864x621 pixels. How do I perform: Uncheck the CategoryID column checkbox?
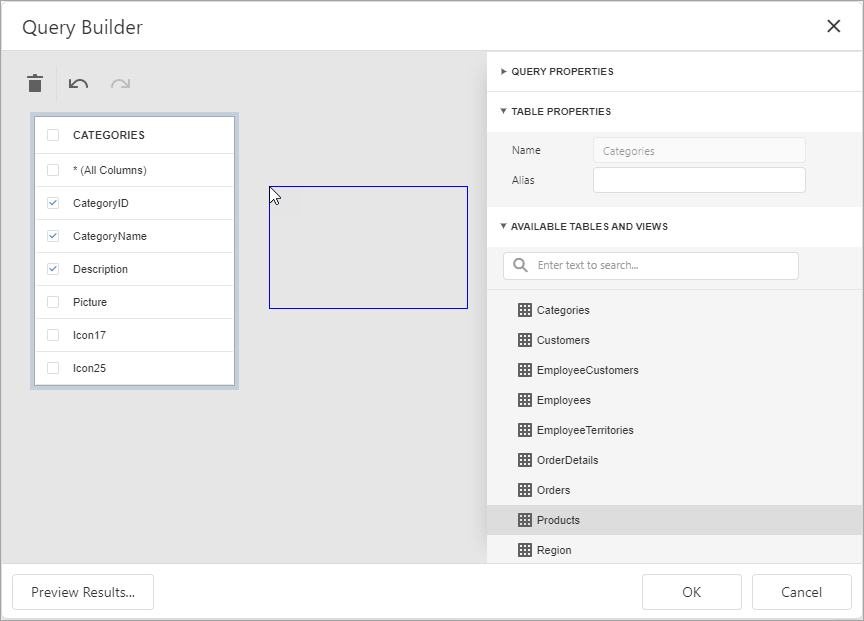52,202
